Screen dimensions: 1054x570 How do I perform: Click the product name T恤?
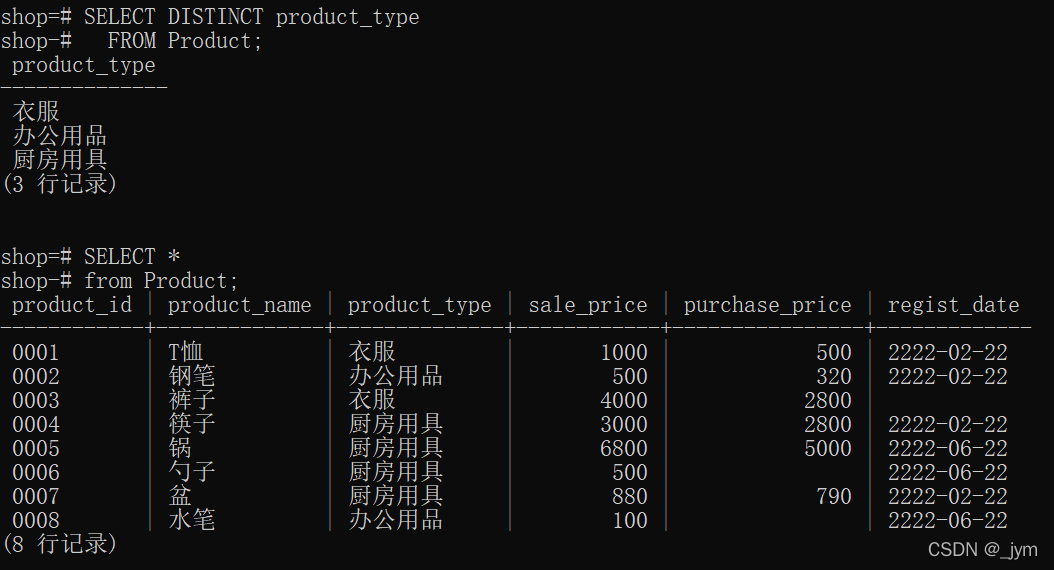(186, 352)
